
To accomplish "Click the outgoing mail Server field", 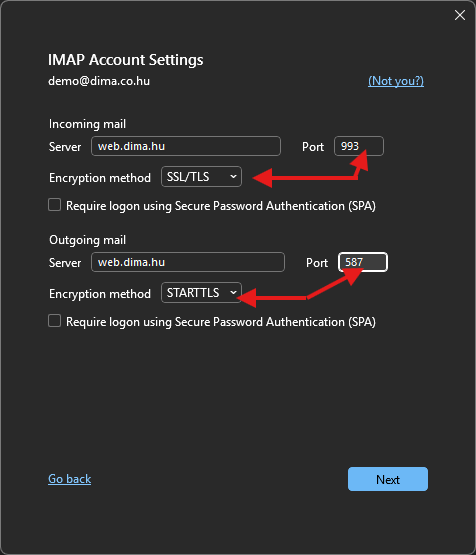I will 188,262.
